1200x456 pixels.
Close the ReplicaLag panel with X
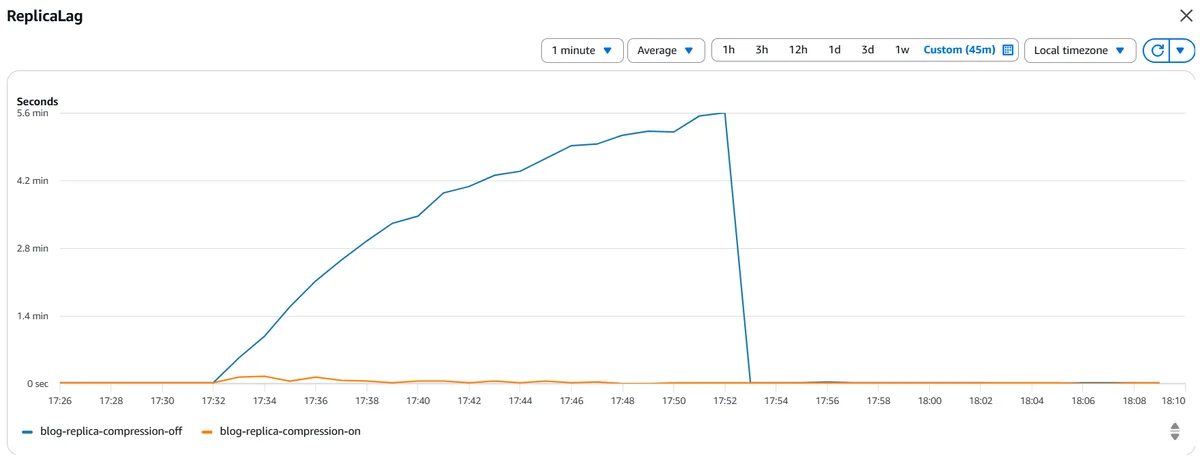1186,17
